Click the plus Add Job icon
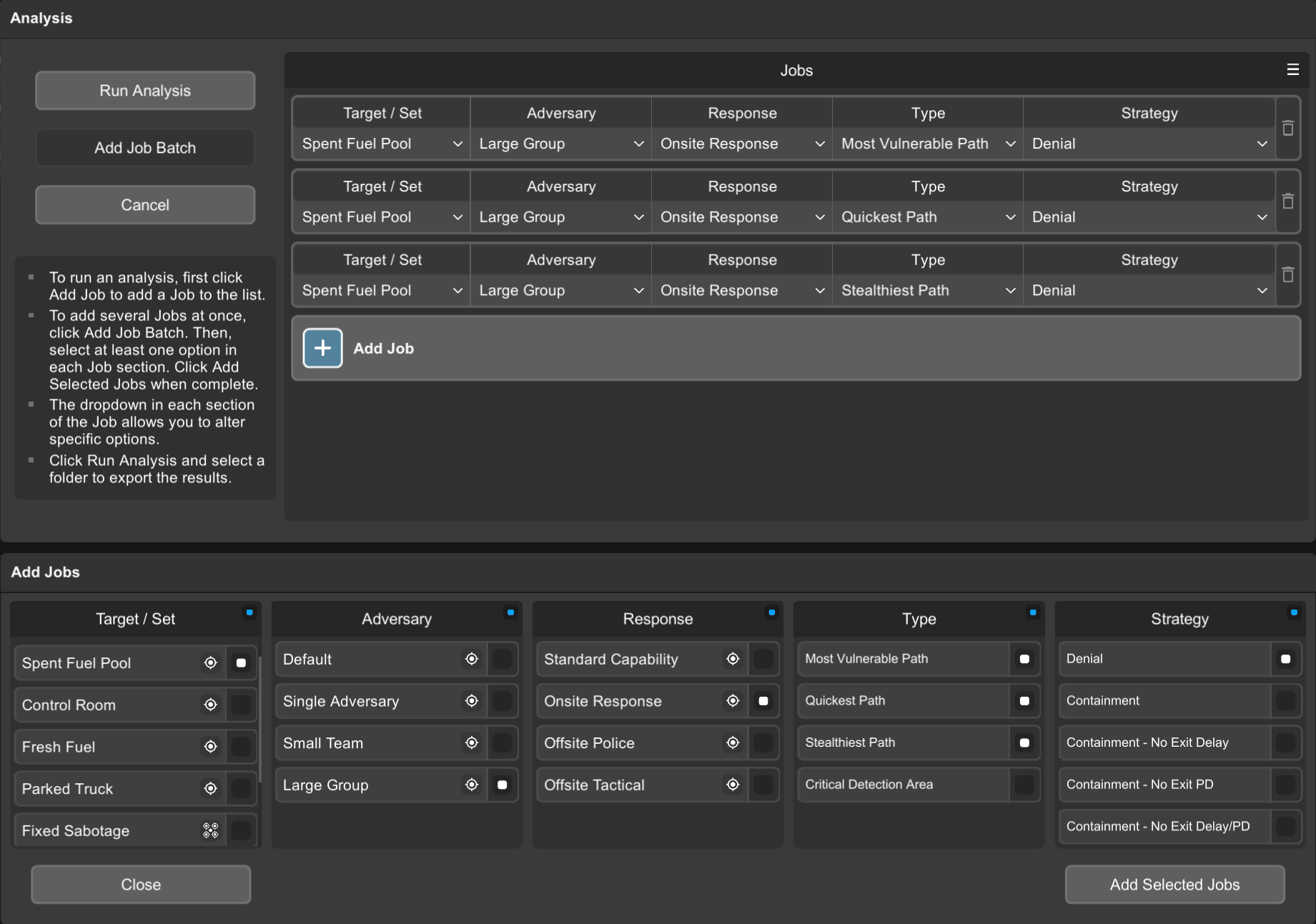Screen dimensions: 1316x924 coord(322,348)
